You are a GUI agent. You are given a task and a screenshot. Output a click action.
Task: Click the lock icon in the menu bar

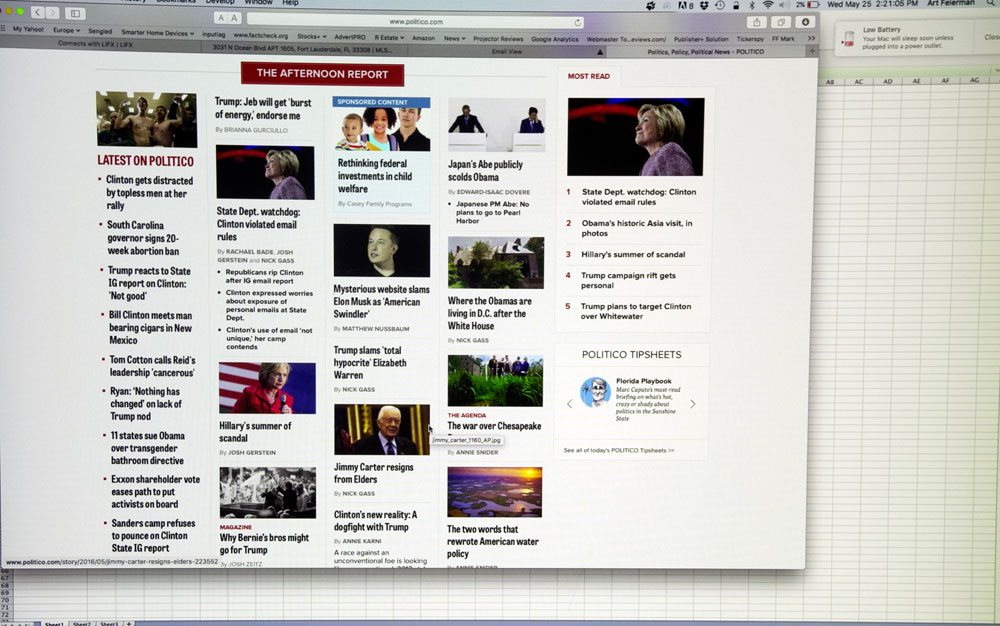736,5
